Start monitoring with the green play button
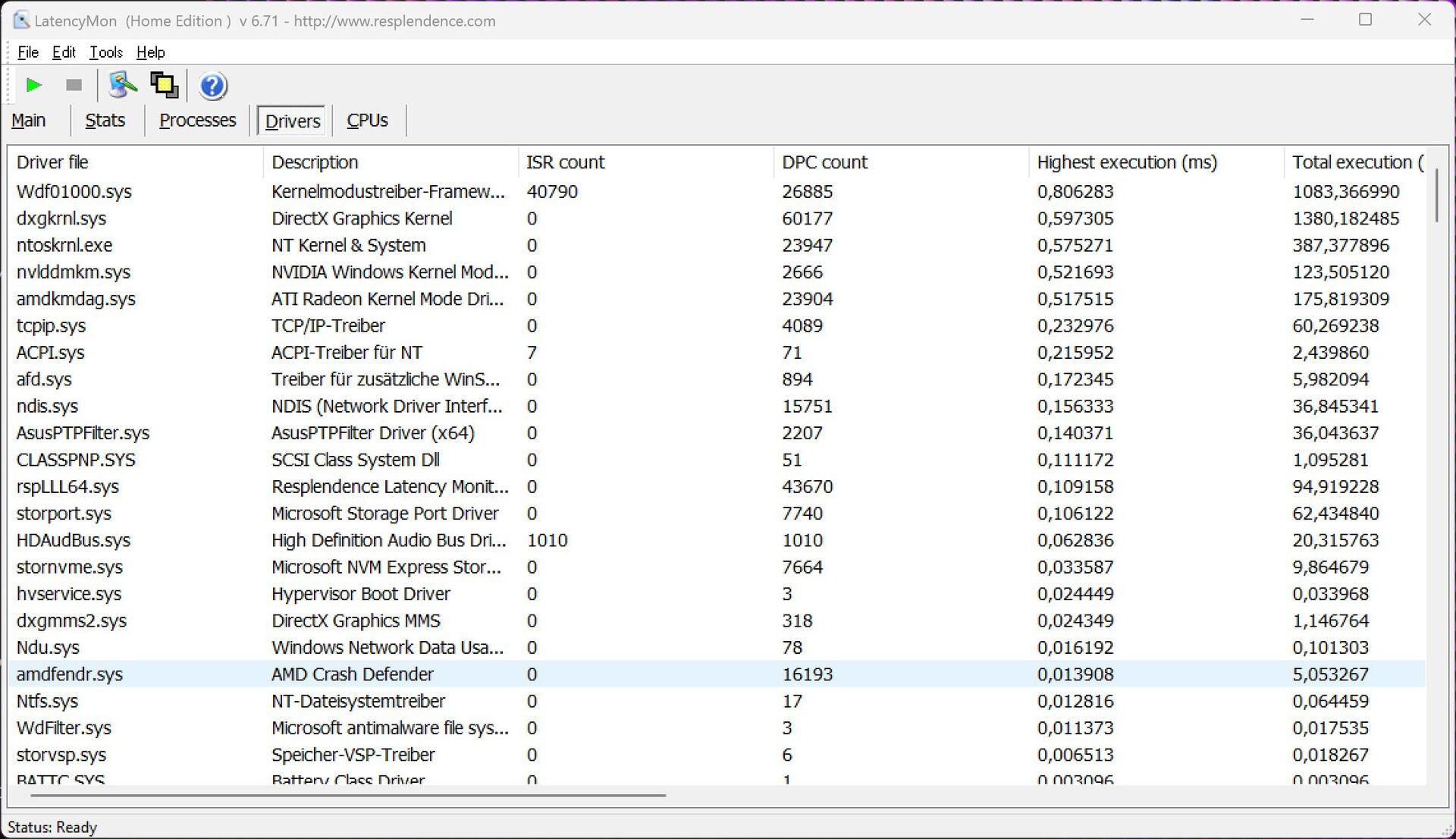This screenshot has height=839, width=1456. click(x=33, y=85)
